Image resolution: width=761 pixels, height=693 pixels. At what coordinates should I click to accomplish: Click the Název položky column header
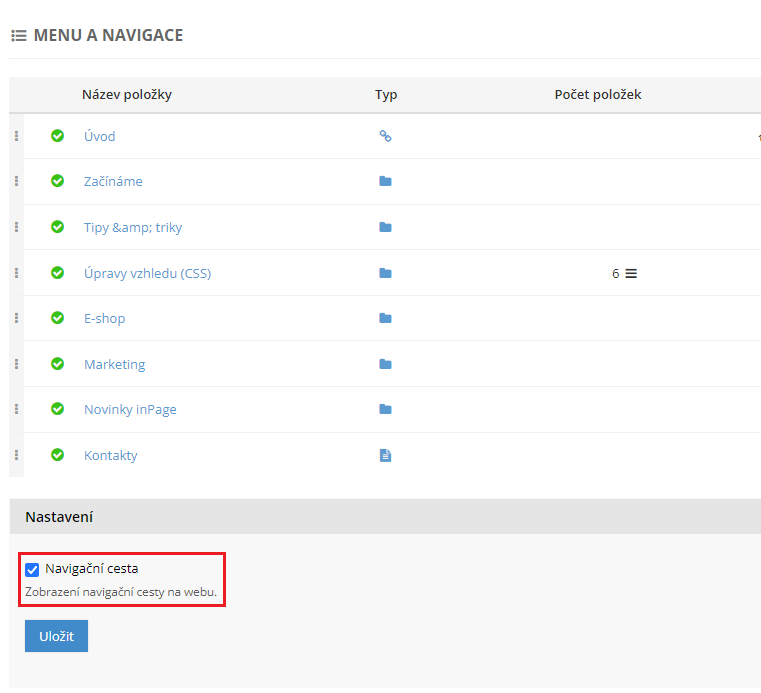tap(126, 95)
